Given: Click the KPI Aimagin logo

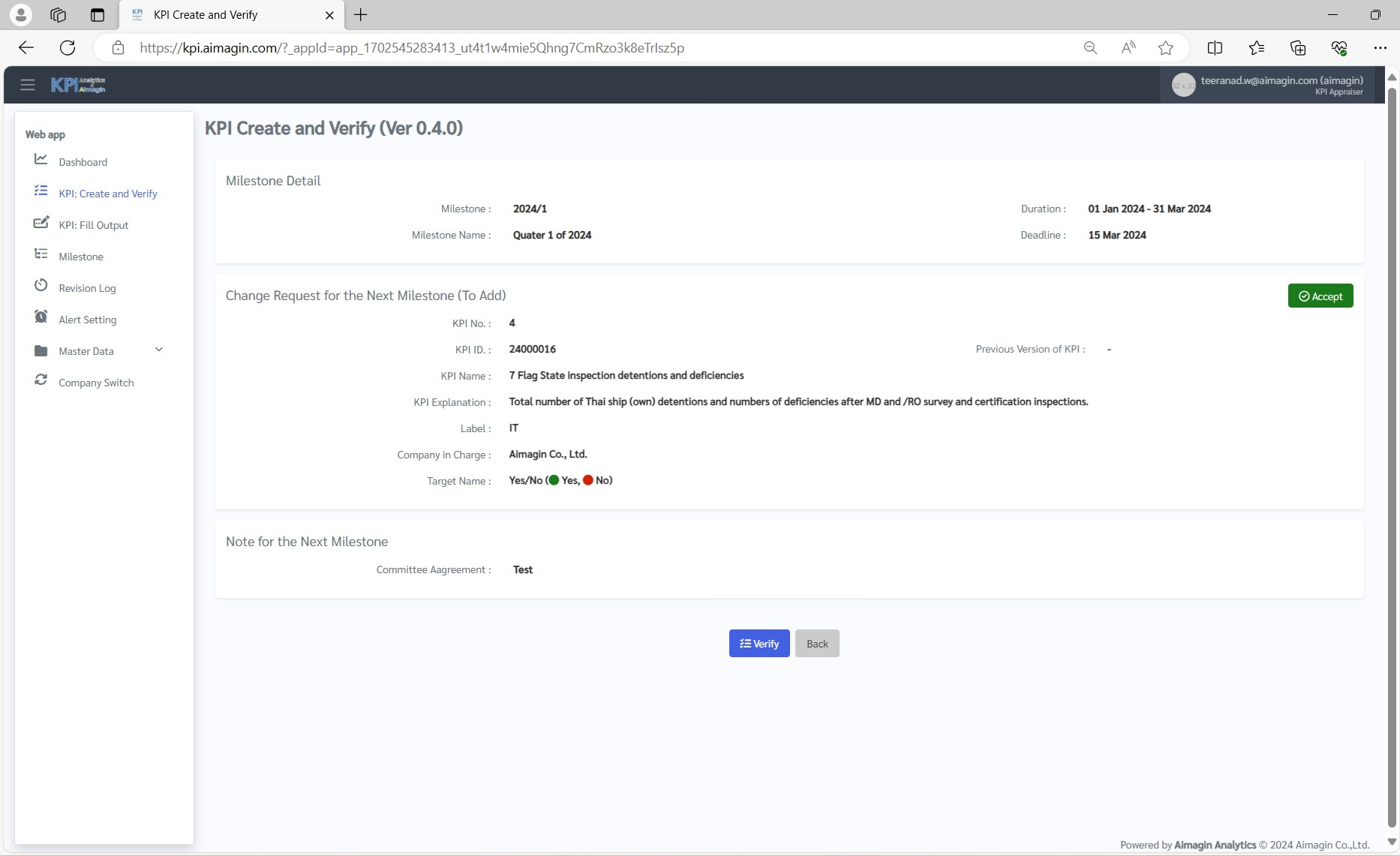Looking at the screenshot, I should click(78, 85).
